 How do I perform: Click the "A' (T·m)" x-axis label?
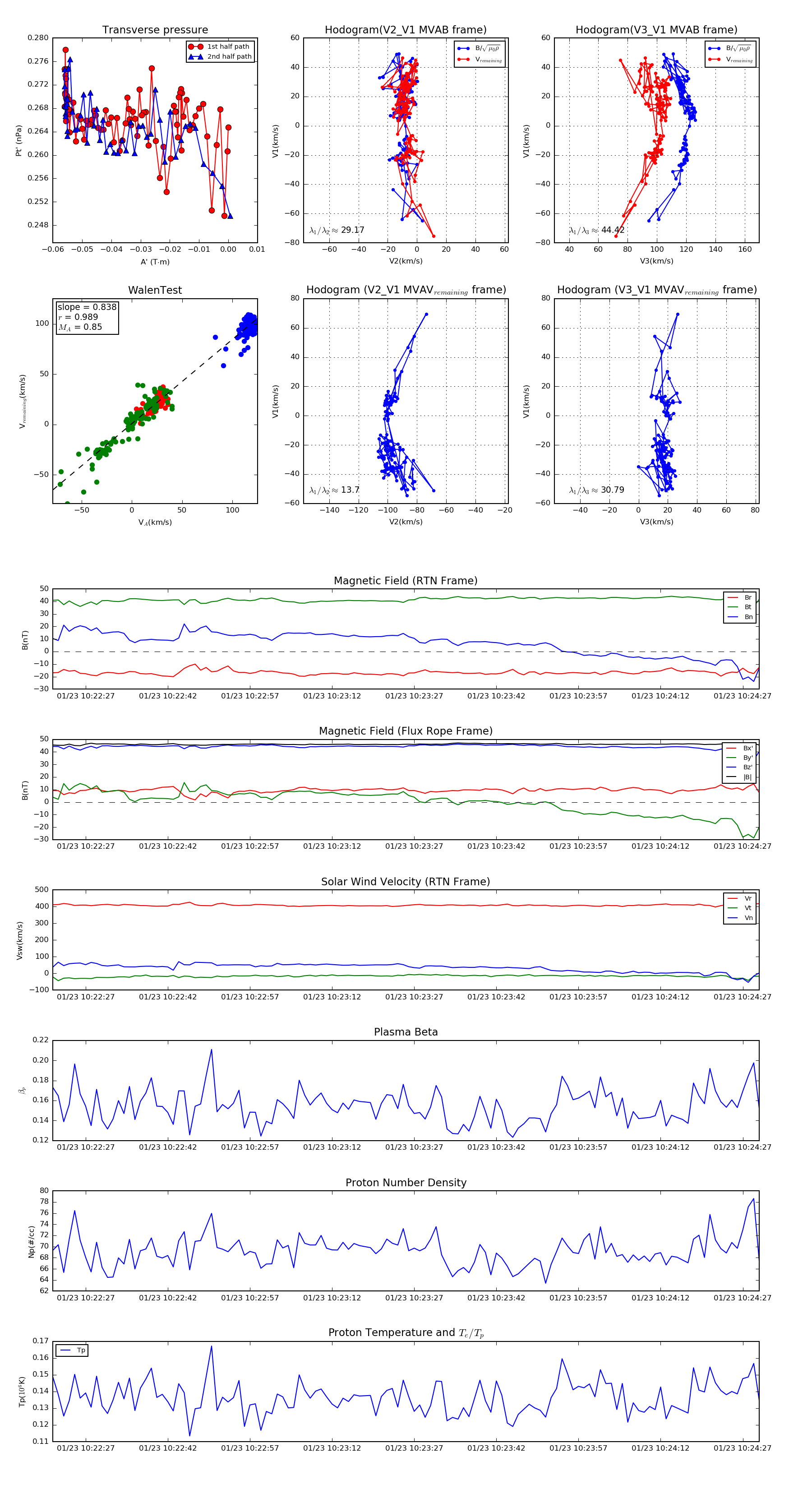click(155, 262)
